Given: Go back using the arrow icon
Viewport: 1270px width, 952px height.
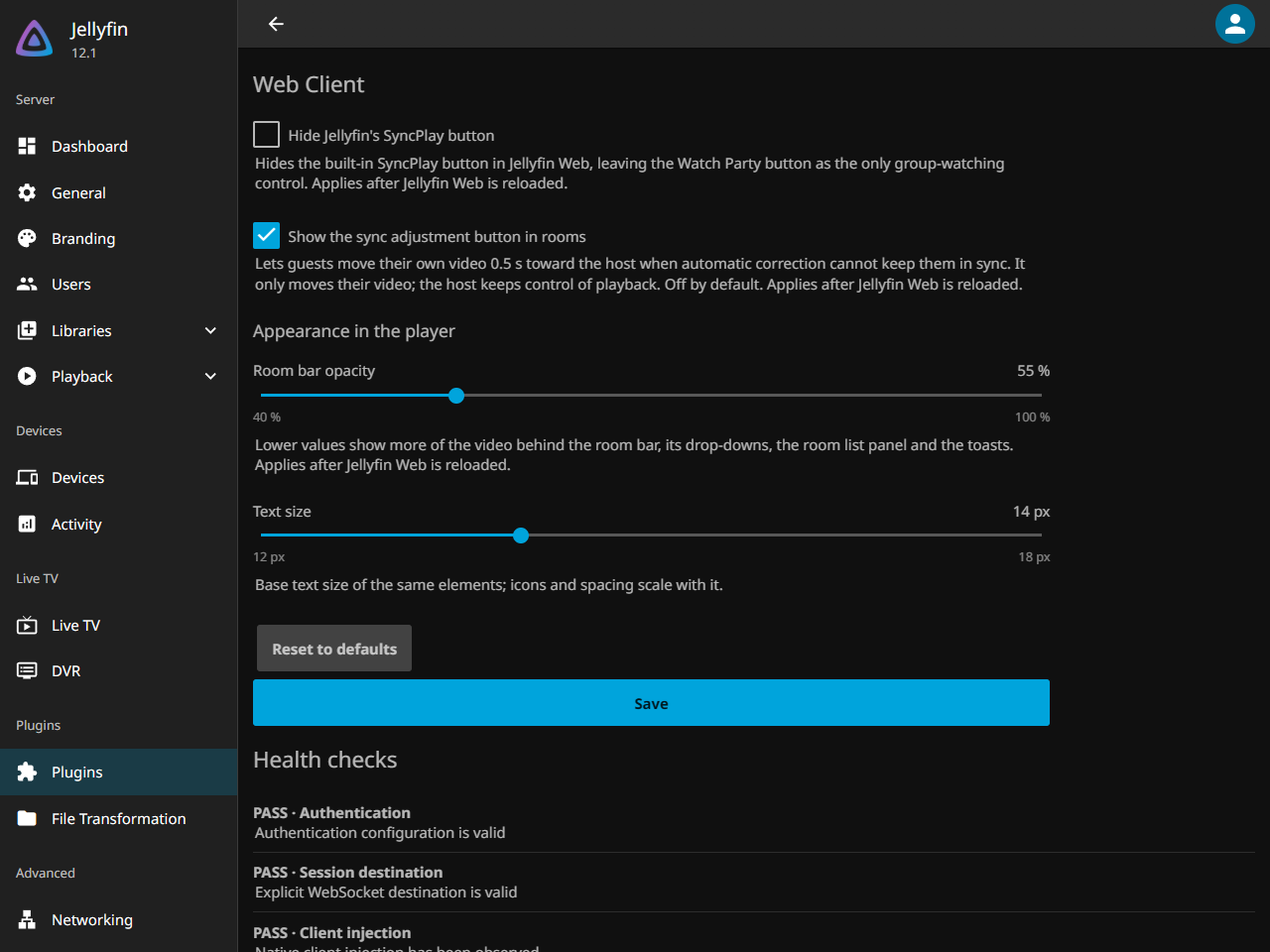Looking at the screenshot, I should (276, 24).
